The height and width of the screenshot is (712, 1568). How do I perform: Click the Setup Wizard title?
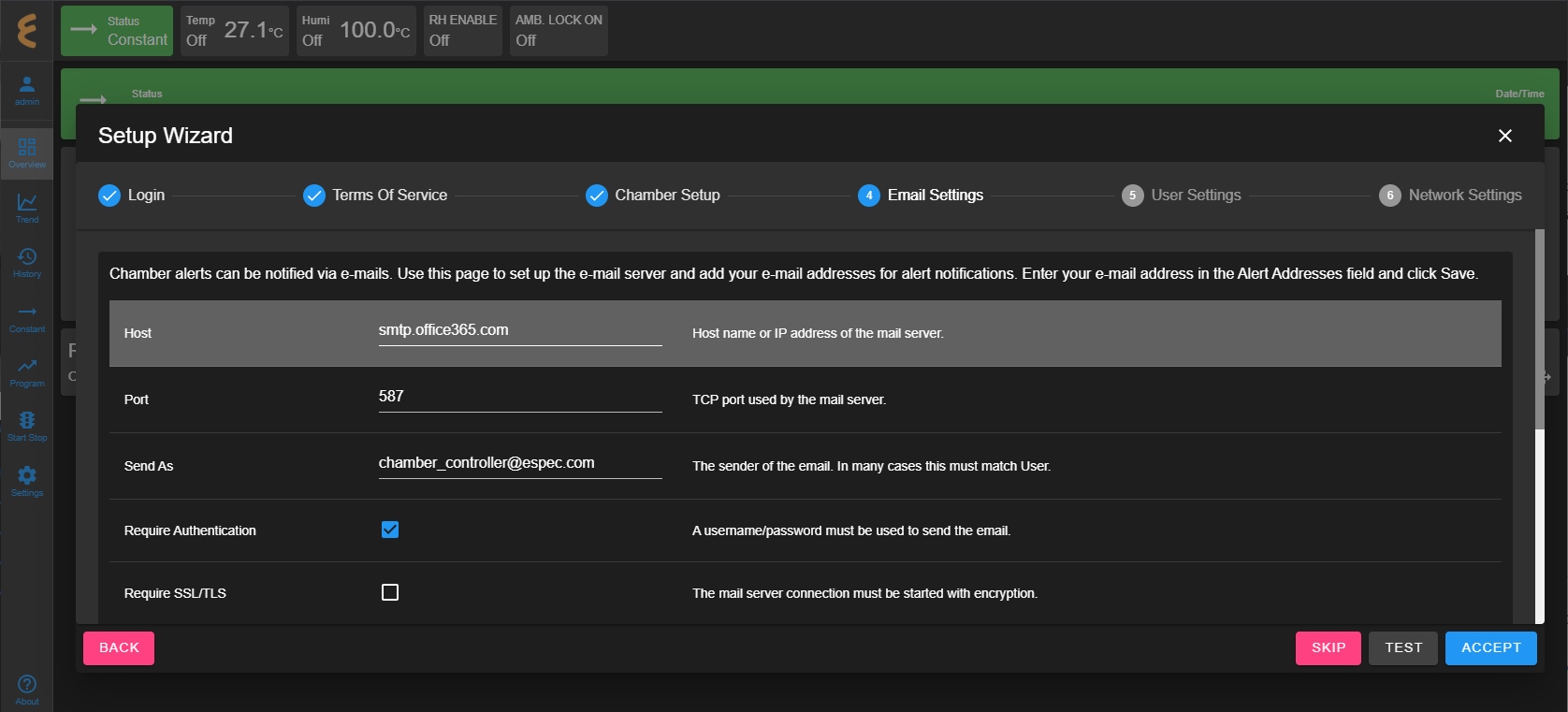click(166, 136)
